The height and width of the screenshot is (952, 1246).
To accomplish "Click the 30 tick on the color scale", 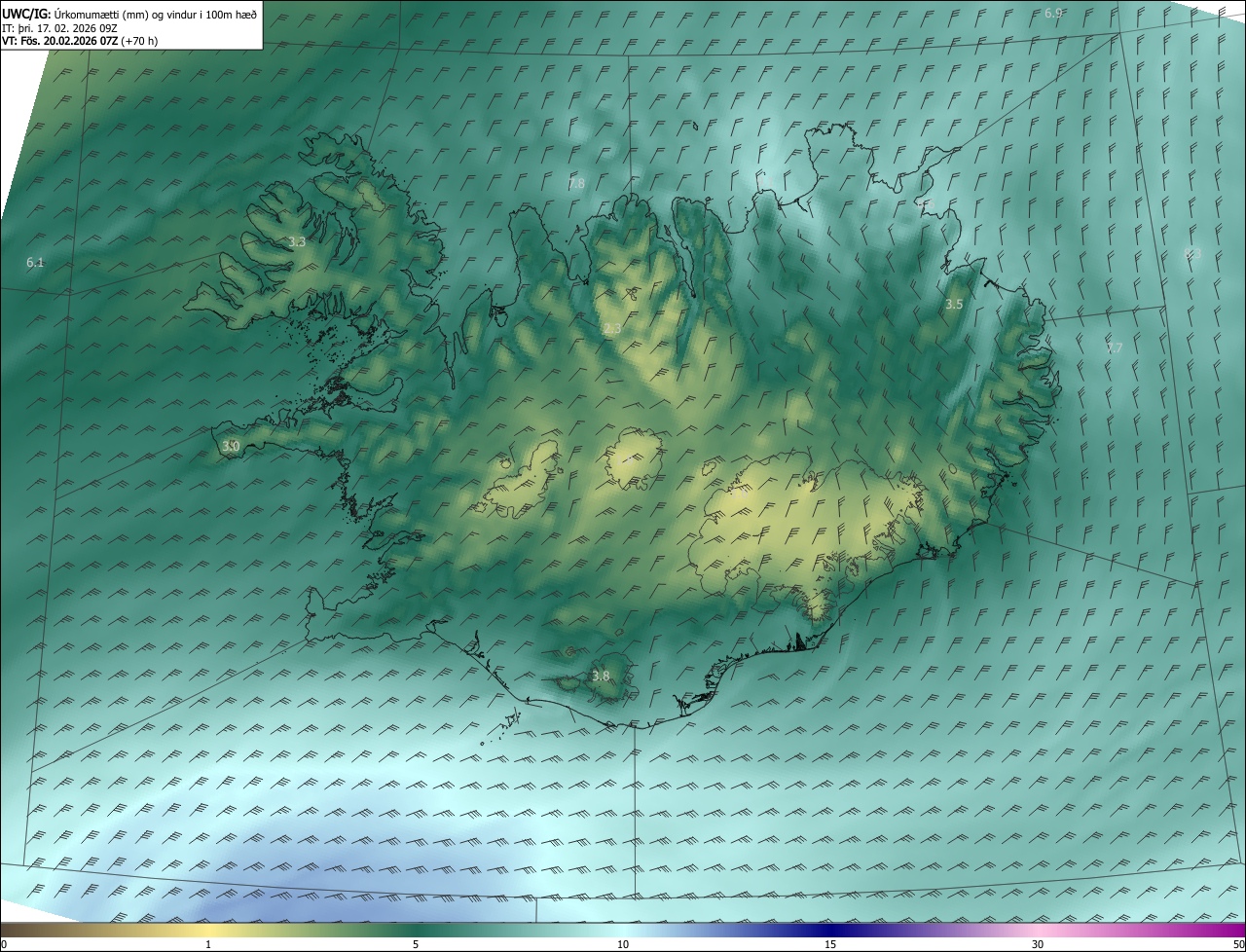I will tap(1038, 944).
